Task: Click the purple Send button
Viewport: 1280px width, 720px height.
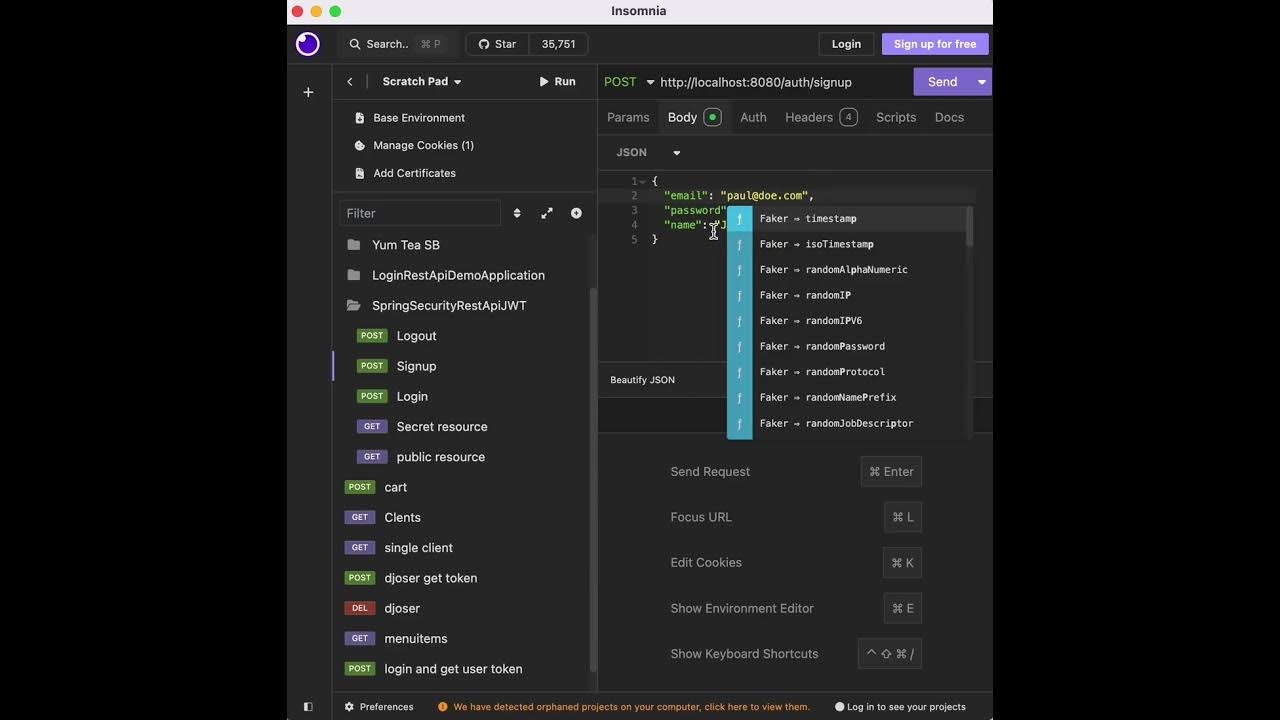Action: click(x=942, y=82)
